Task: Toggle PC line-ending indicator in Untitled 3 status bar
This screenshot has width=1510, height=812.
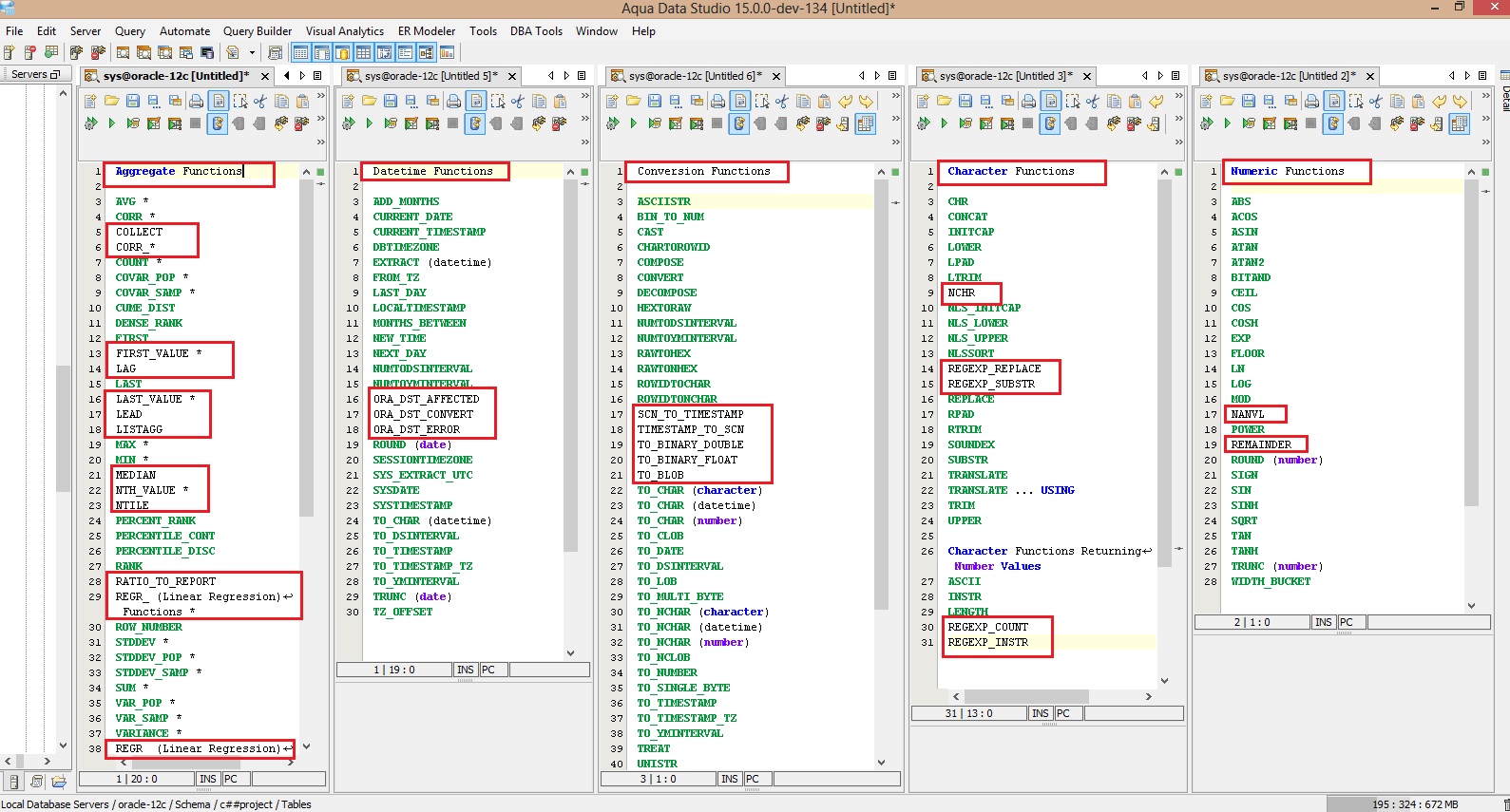Action: coord(1062,713)
